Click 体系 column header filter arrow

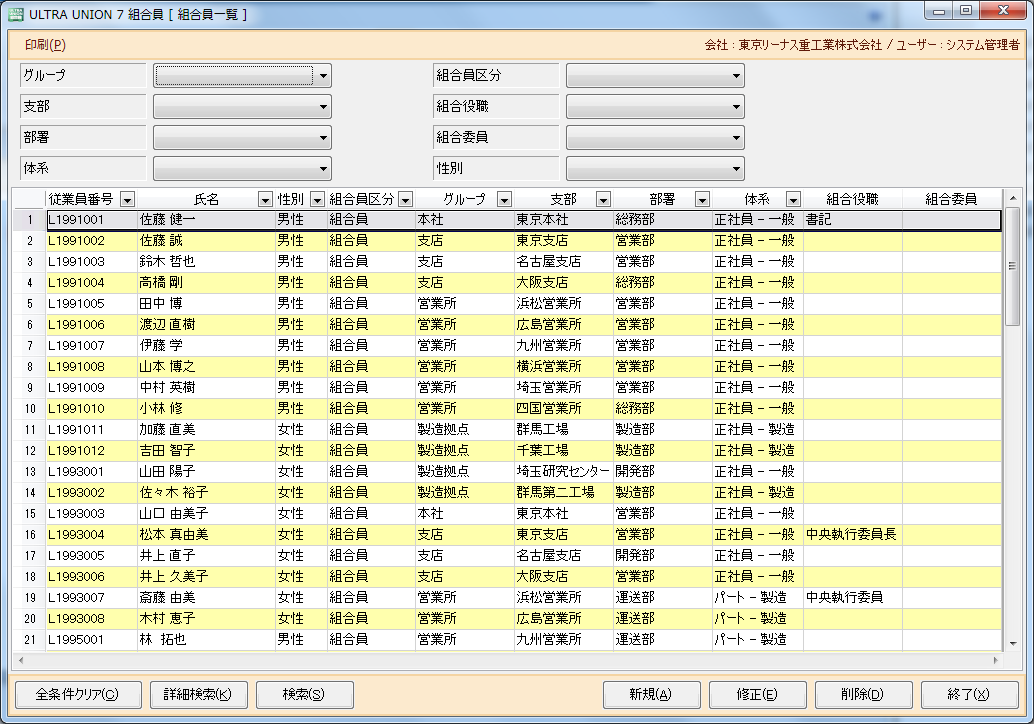click(x=793, y=199)
